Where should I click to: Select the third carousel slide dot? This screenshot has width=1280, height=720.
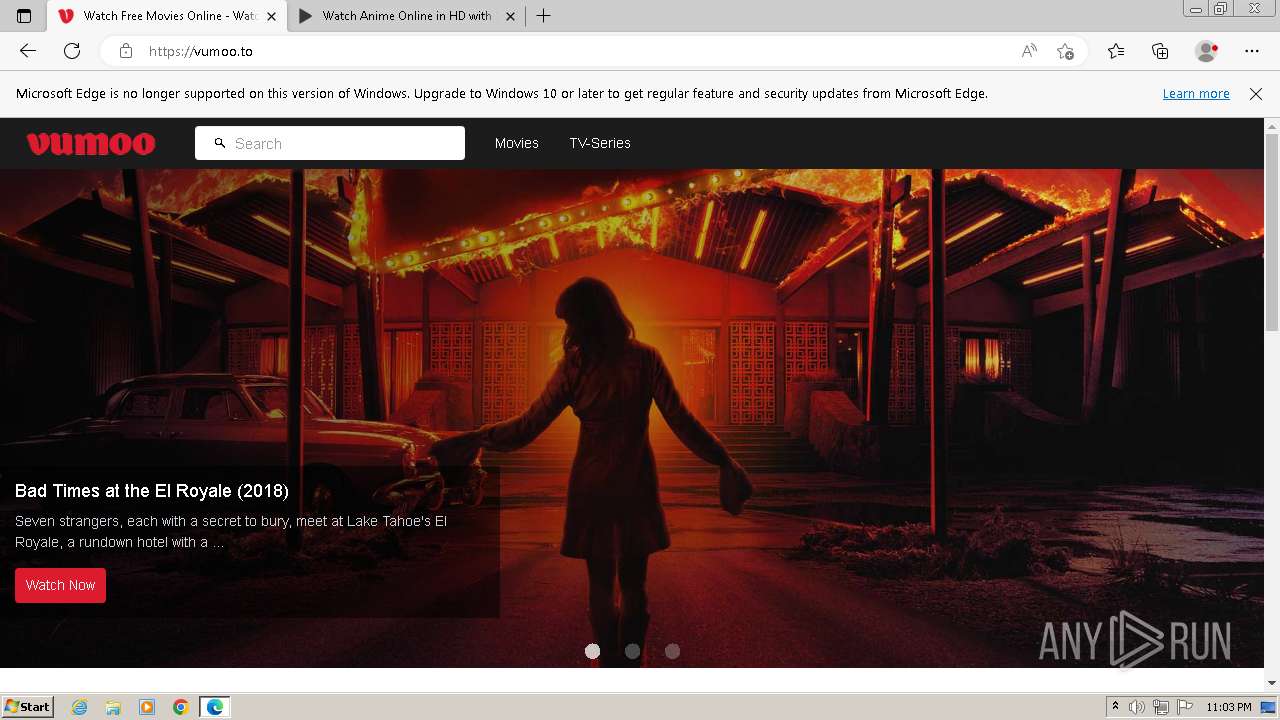coord(673,651)
